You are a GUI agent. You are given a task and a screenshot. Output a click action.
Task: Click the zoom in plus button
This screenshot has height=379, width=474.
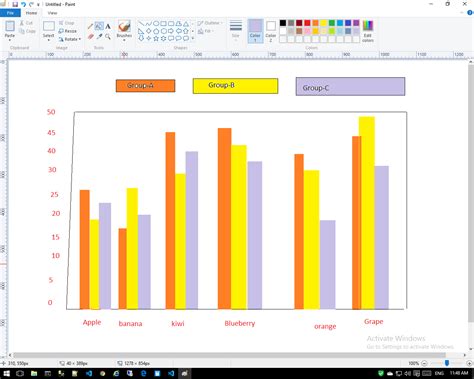(x=469, y=363)
